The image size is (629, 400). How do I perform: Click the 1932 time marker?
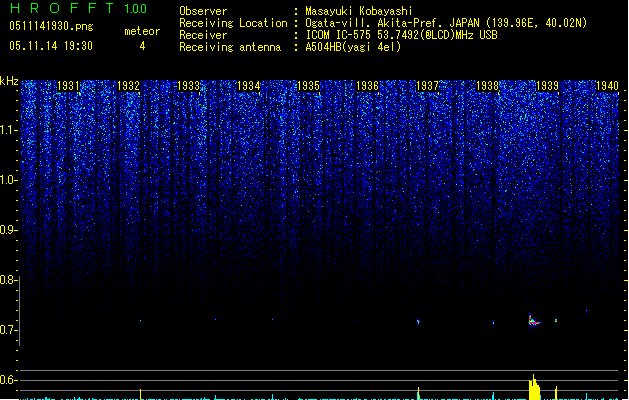[128, 86]
